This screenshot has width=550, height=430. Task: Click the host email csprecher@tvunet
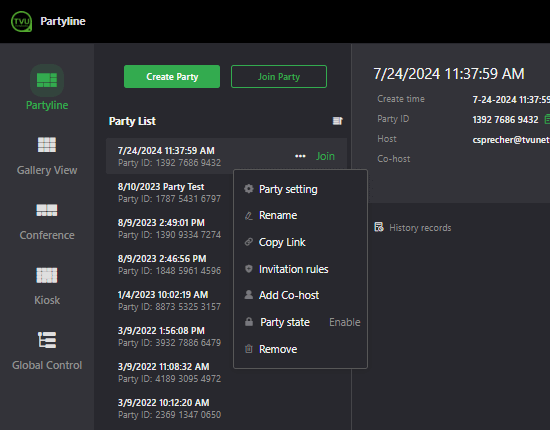click(511, 140)
